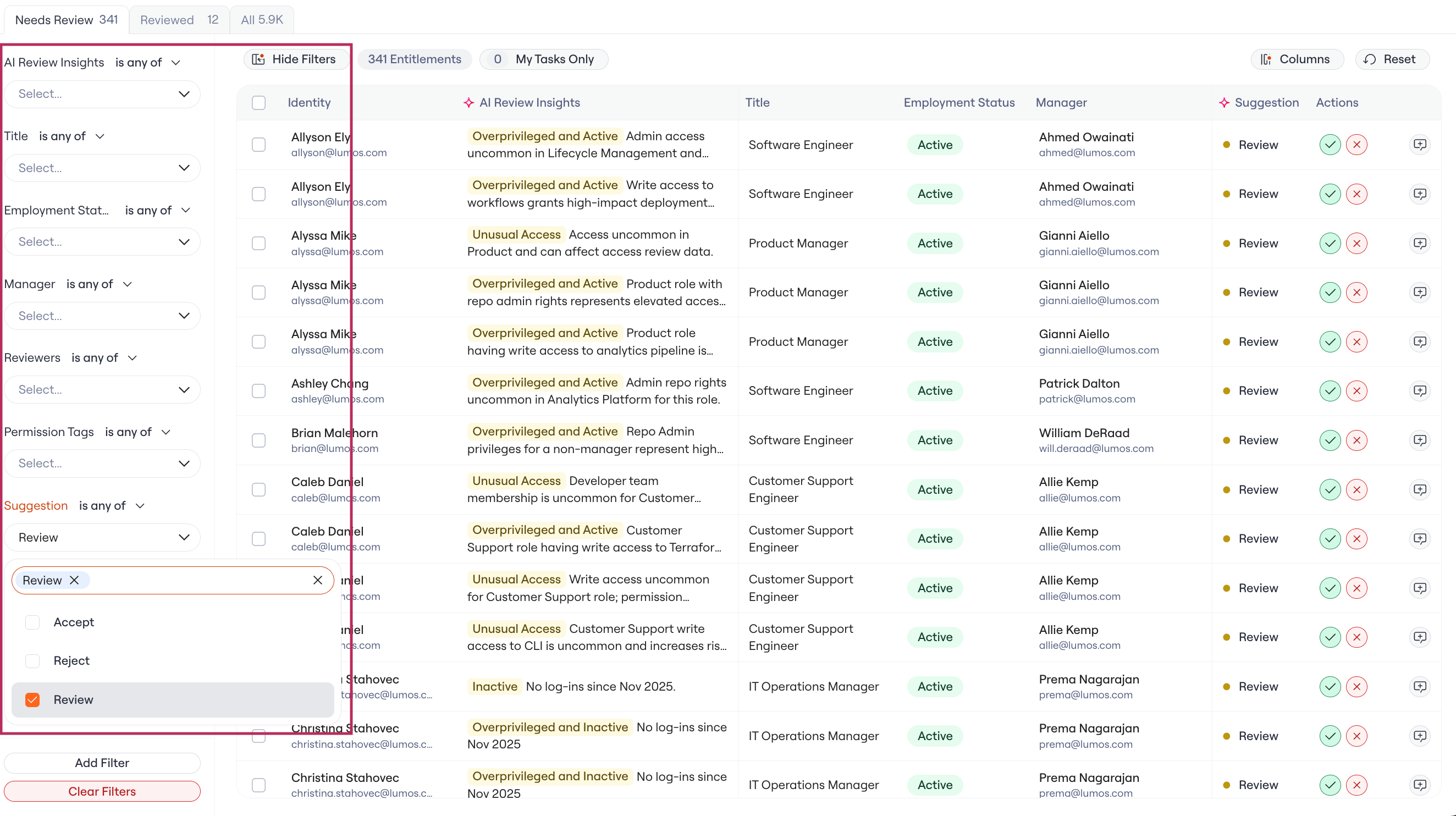Approve Ahmed Owainati's first Allyson Ely row

pyautogui.click(x=1330, y=145)
